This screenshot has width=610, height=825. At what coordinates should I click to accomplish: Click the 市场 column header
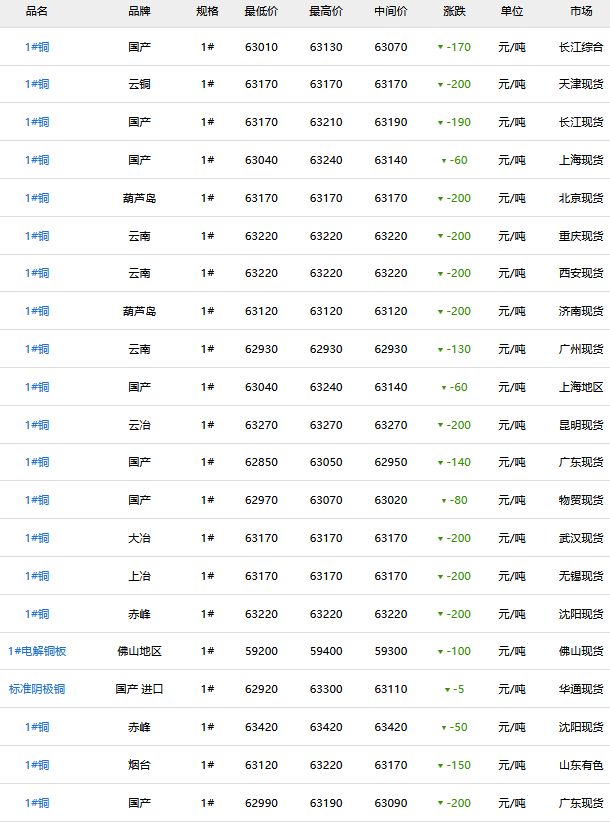tap(581, 11)
